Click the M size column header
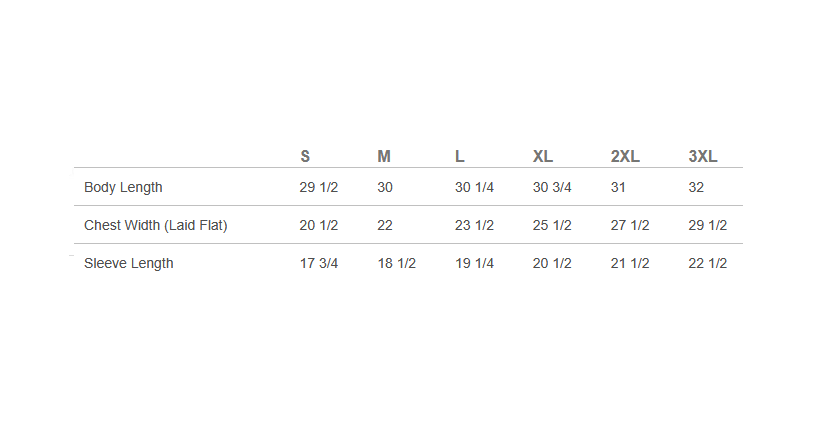The image size is (829, 429). tap(384, 156)
